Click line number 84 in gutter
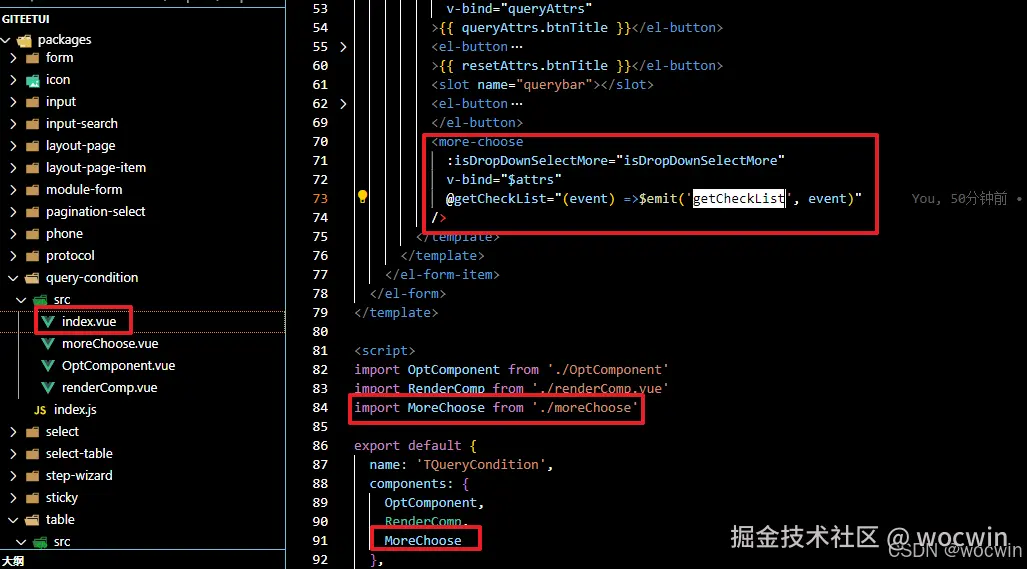The height and width of the screenshot is (569, 1027). pos(320,408)
